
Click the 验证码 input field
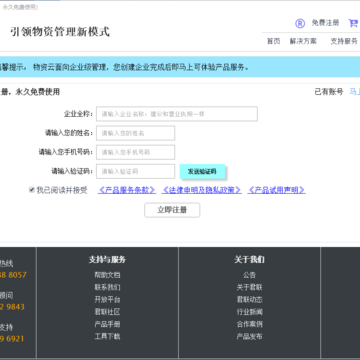point(135,171)
